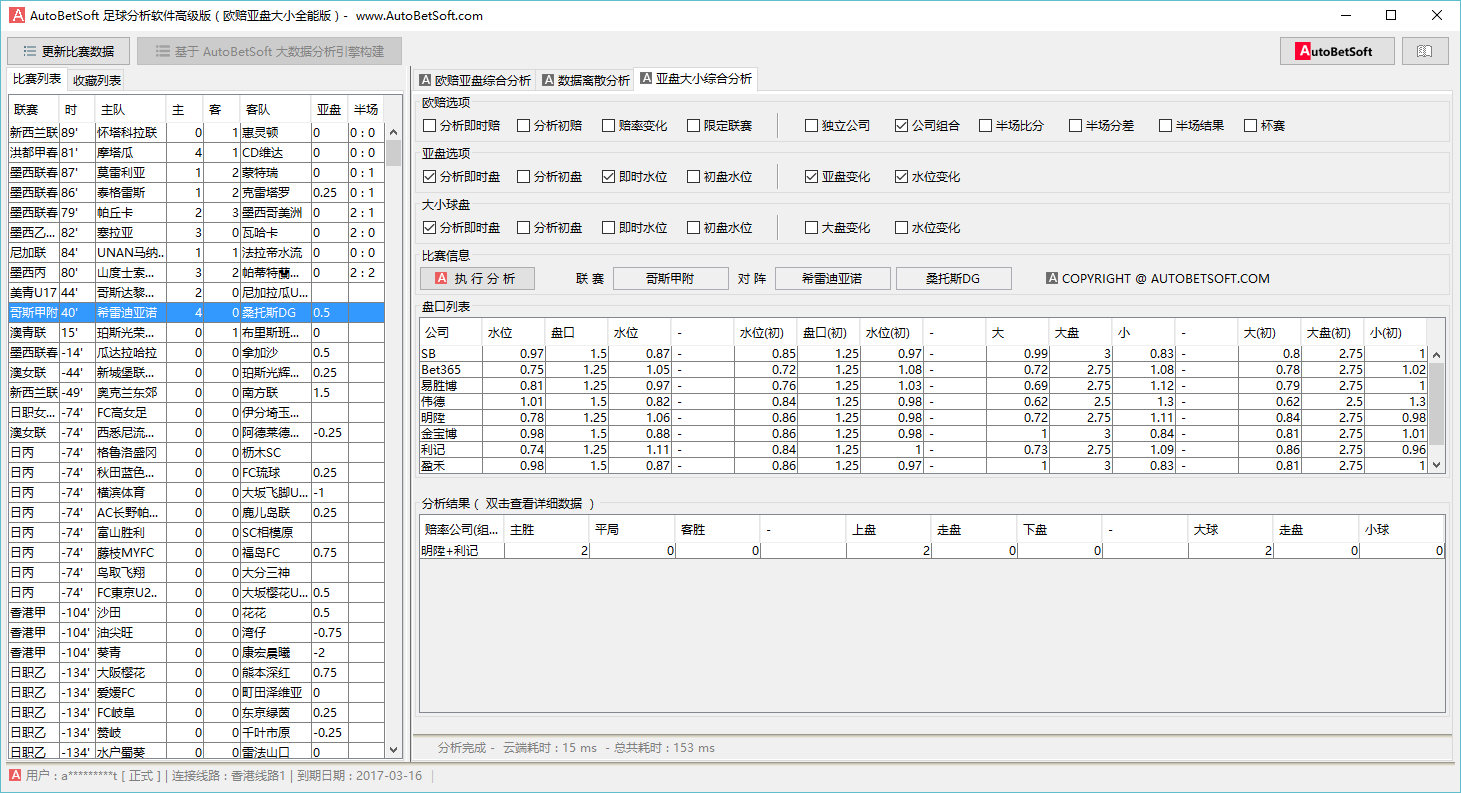The width and height of the screenshot is (1461, 793).
Task: Select the 伟德 row in odds list
Action: (x=924, y=401)
